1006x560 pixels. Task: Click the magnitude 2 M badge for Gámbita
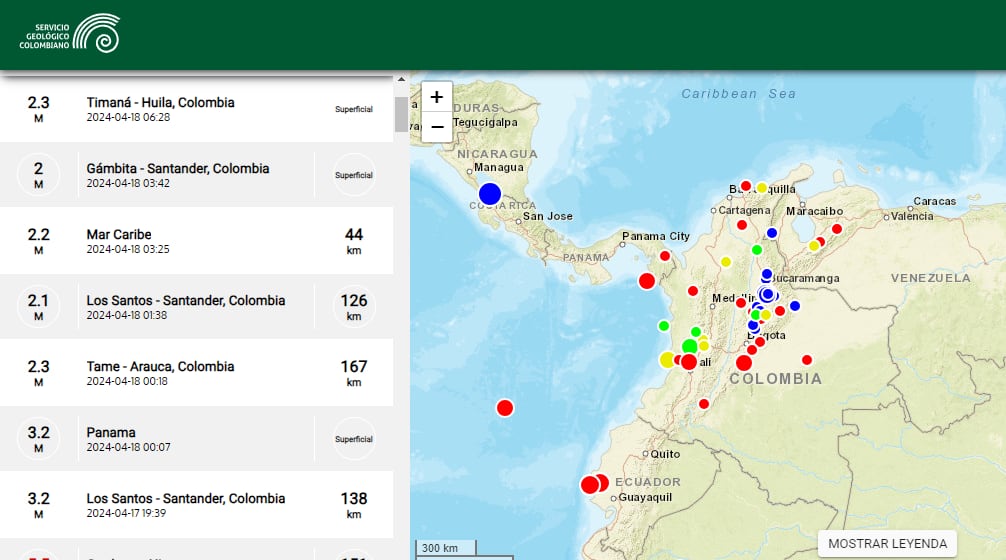click(x=38, y=174)
